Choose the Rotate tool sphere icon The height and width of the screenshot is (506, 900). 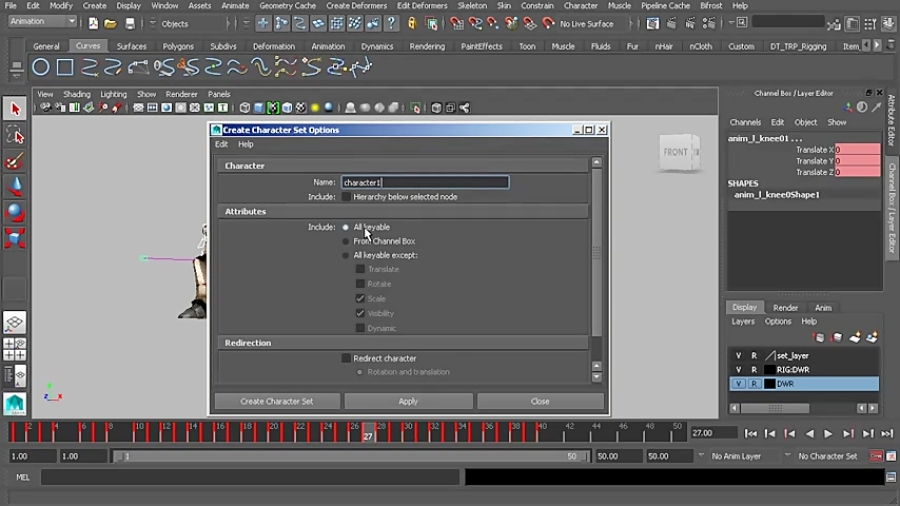pyautogui.click(x=15, y=212)
